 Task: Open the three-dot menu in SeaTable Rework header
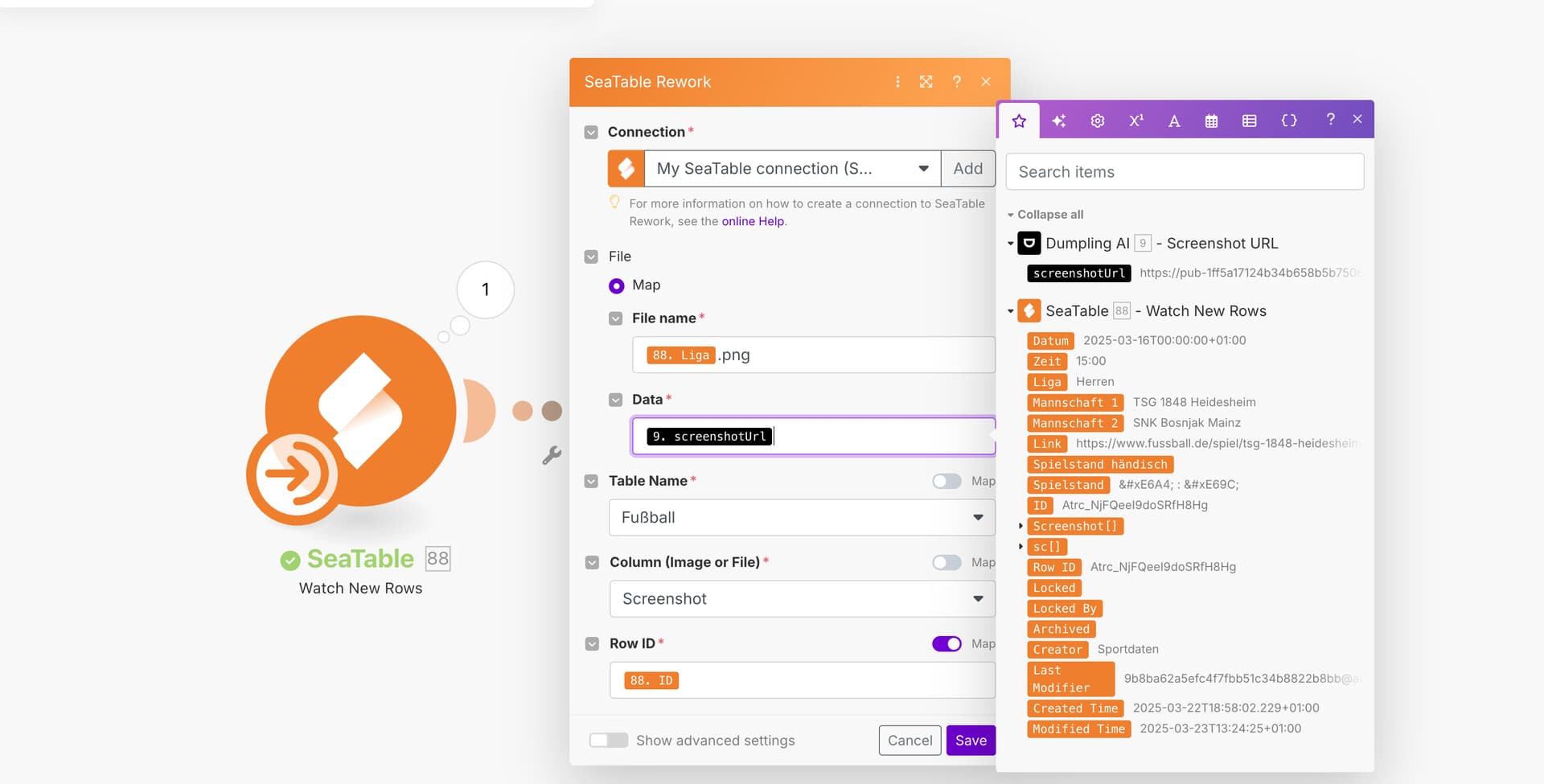(x=897, y=82)
